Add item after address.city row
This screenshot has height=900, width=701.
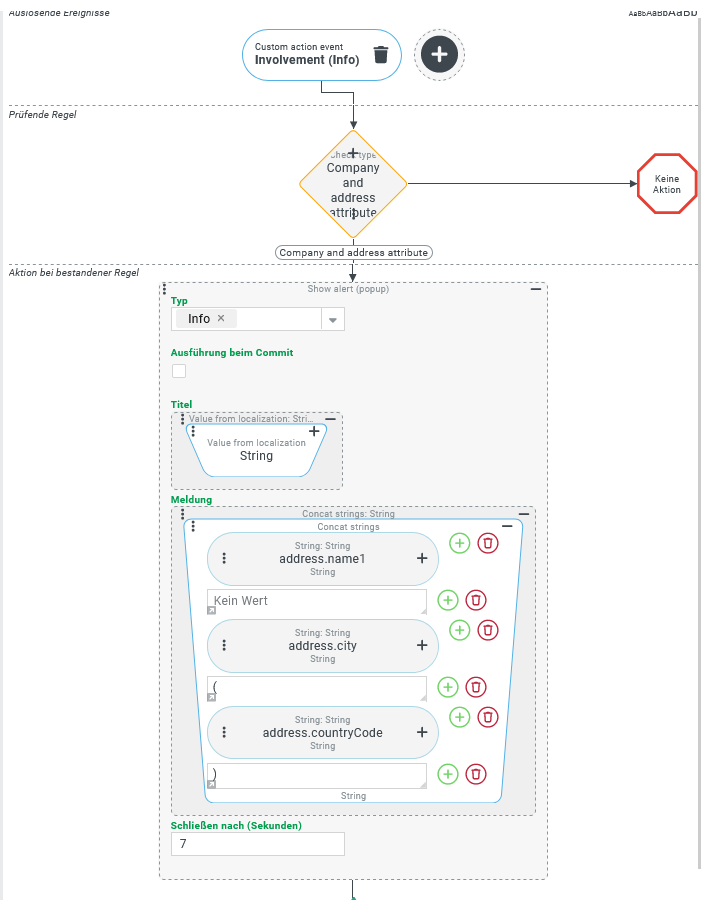[x=459, y=630]
